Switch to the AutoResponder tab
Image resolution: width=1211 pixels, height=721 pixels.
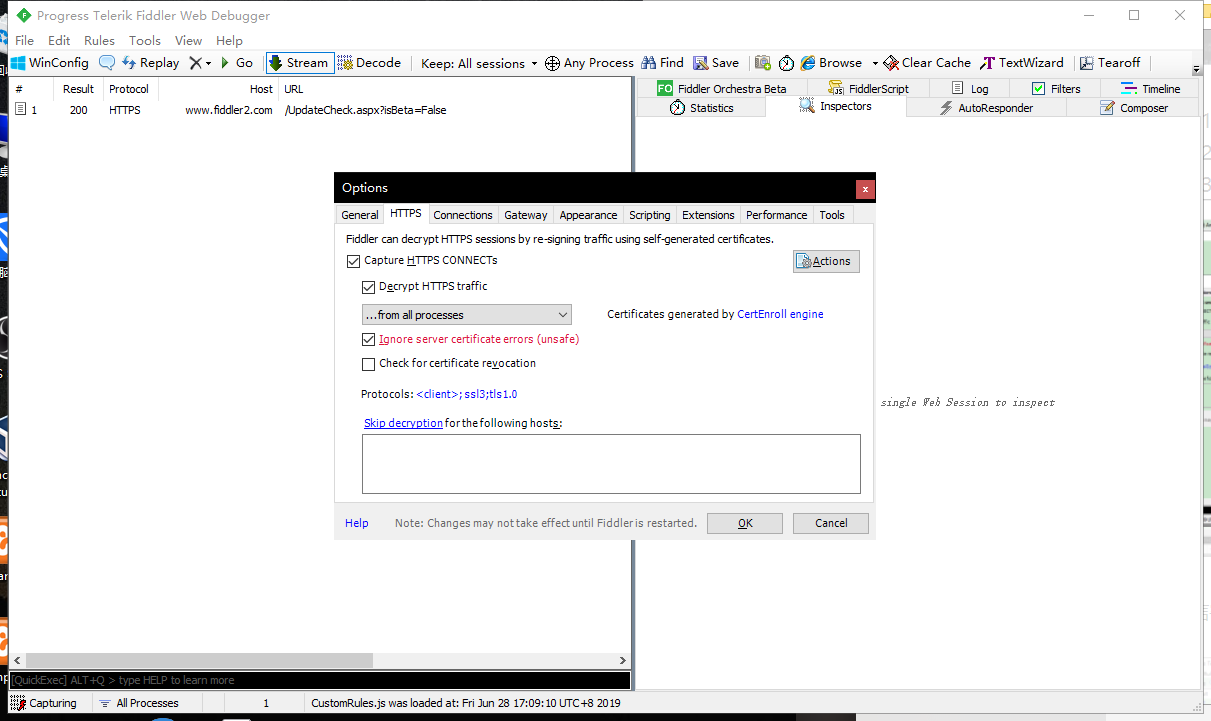coord(986,107)
